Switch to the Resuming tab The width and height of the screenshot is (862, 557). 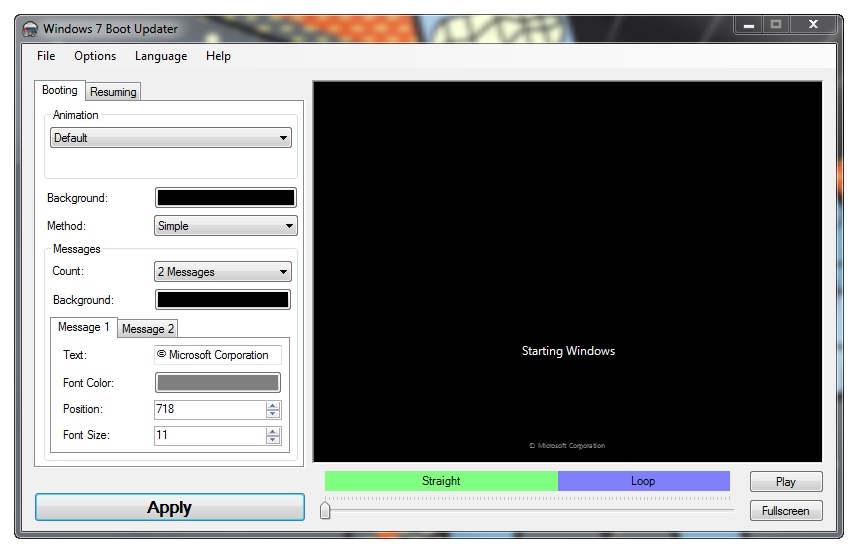coord(113,92)
